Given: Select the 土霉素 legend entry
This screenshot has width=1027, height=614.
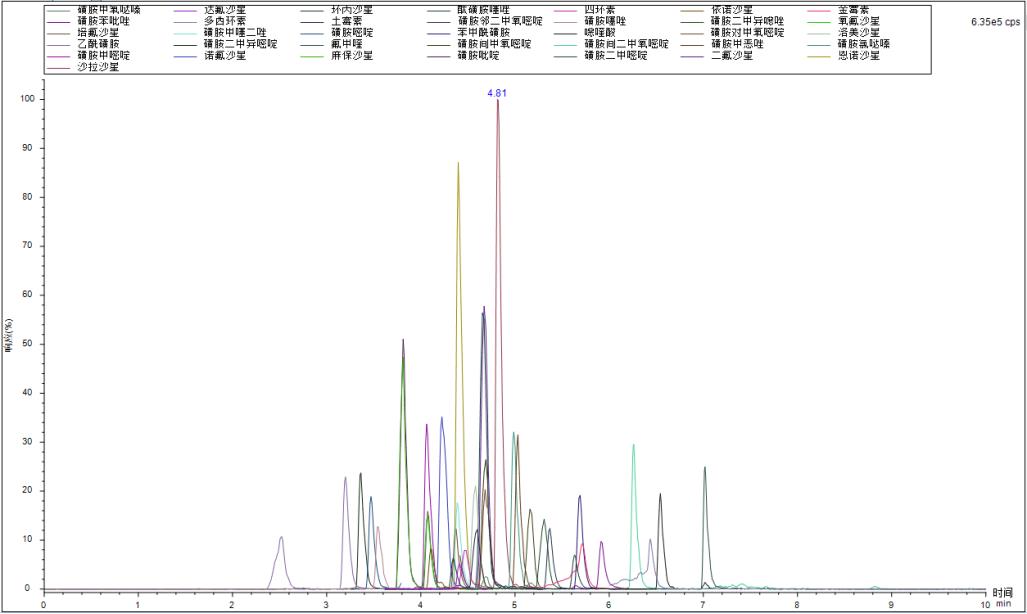Looking at the screenshot, I should (346, 20).
